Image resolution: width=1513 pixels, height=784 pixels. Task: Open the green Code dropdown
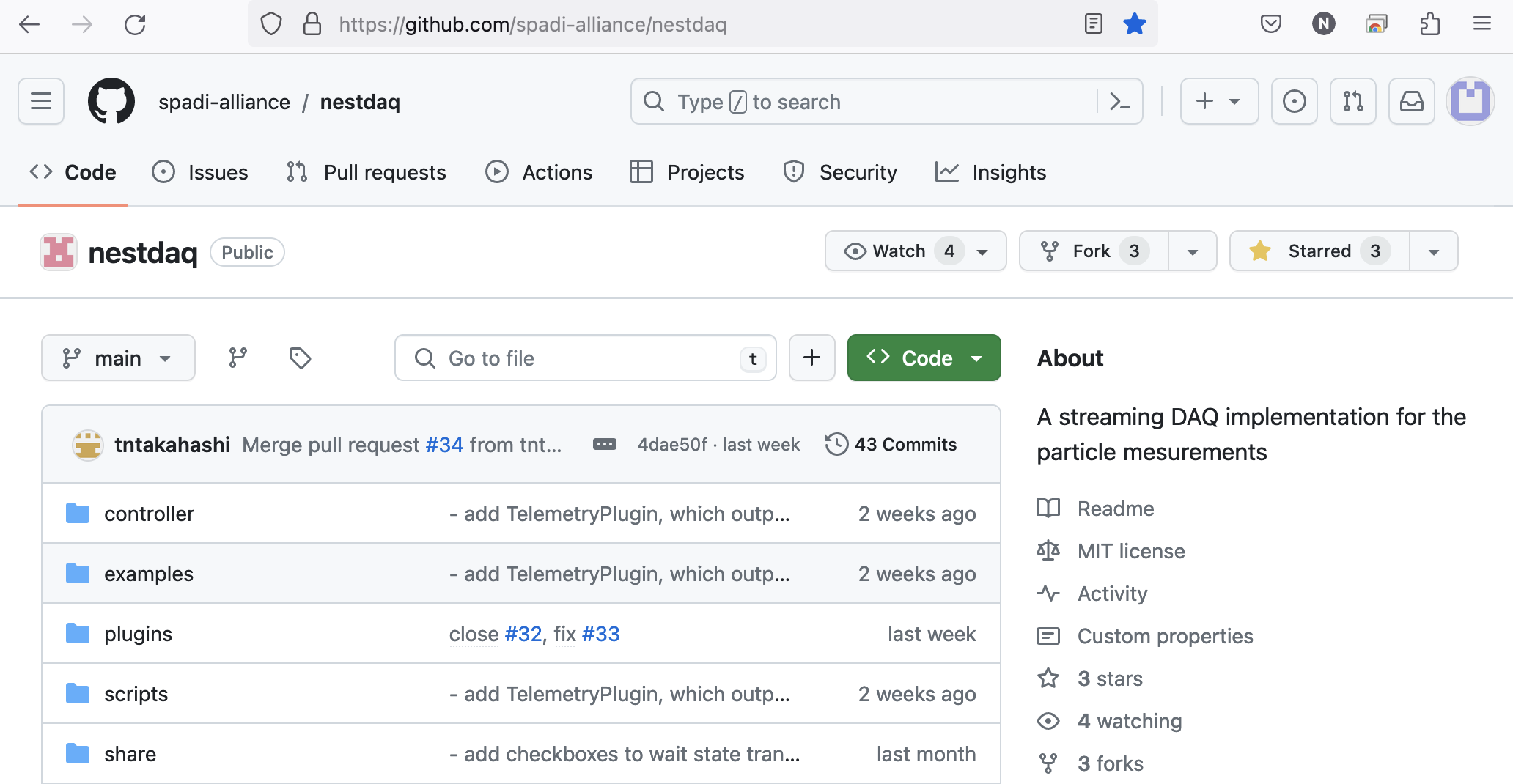point(924,358)
